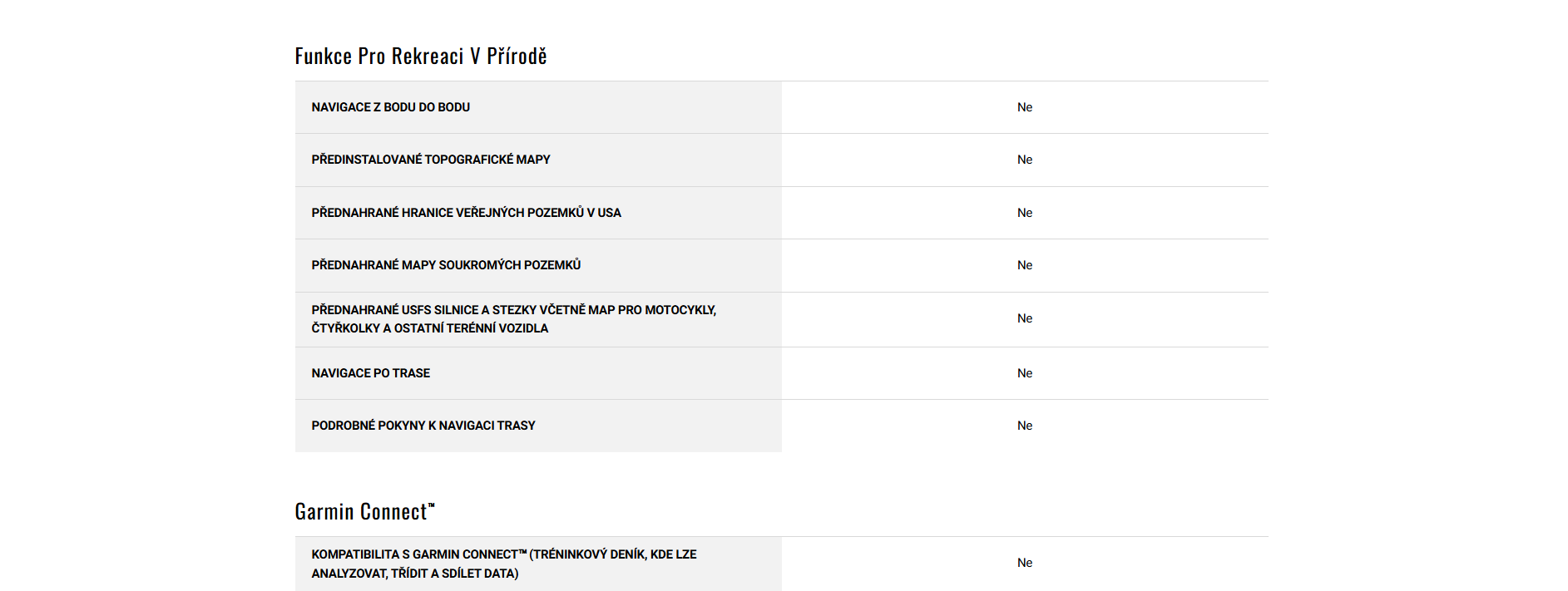Click the 'Garmin Connect™' section heading
Image resolution: width=1568 pixels, height=591 pixels.
[x=364, y=511]
